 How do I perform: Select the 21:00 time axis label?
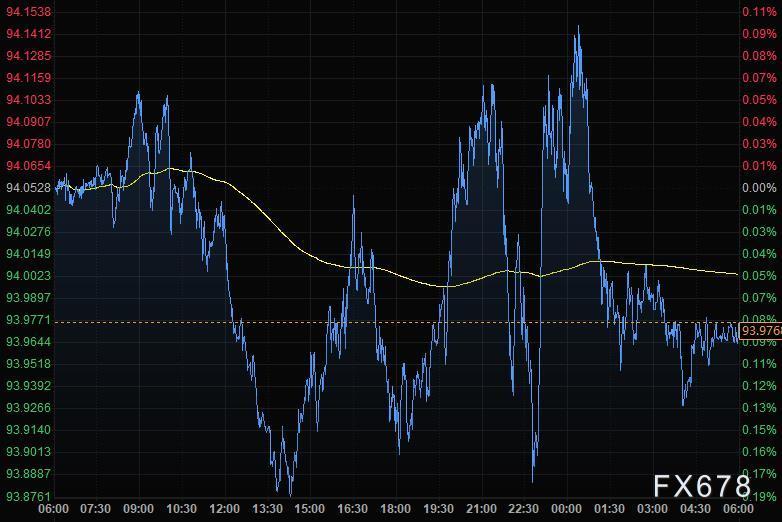click(x=481, y=509)
